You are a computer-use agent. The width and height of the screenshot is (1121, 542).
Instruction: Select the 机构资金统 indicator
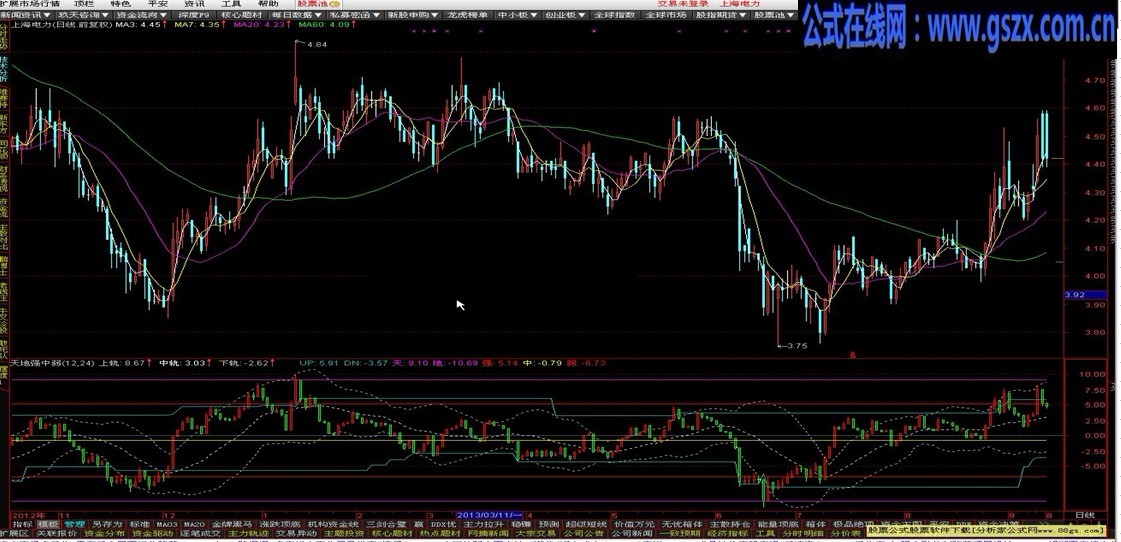[332, 524]
